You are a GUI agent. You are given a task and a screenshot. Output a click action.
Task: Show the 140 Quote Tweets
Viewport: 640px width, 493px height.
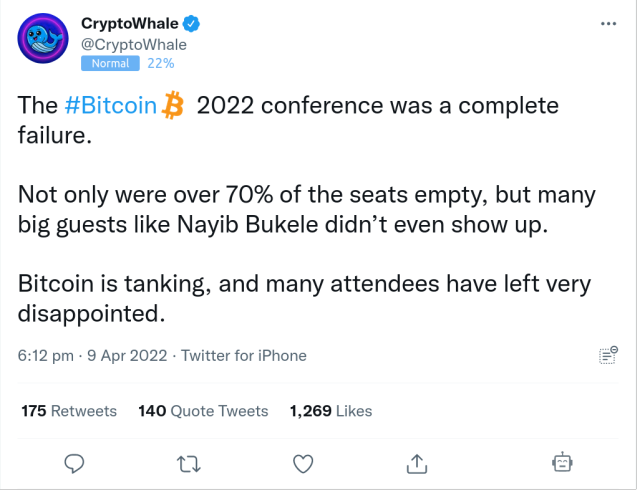click(203, 411)
